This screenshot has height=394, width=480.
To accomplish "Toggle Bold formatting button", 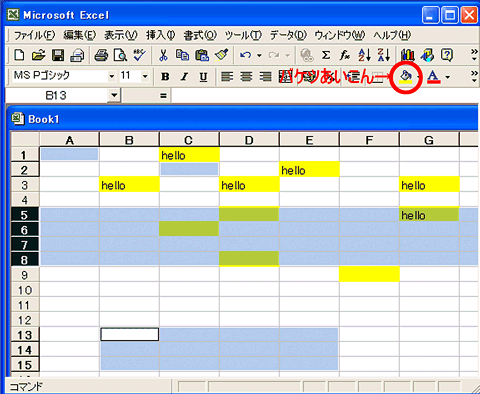I will (x=165, y=77).
